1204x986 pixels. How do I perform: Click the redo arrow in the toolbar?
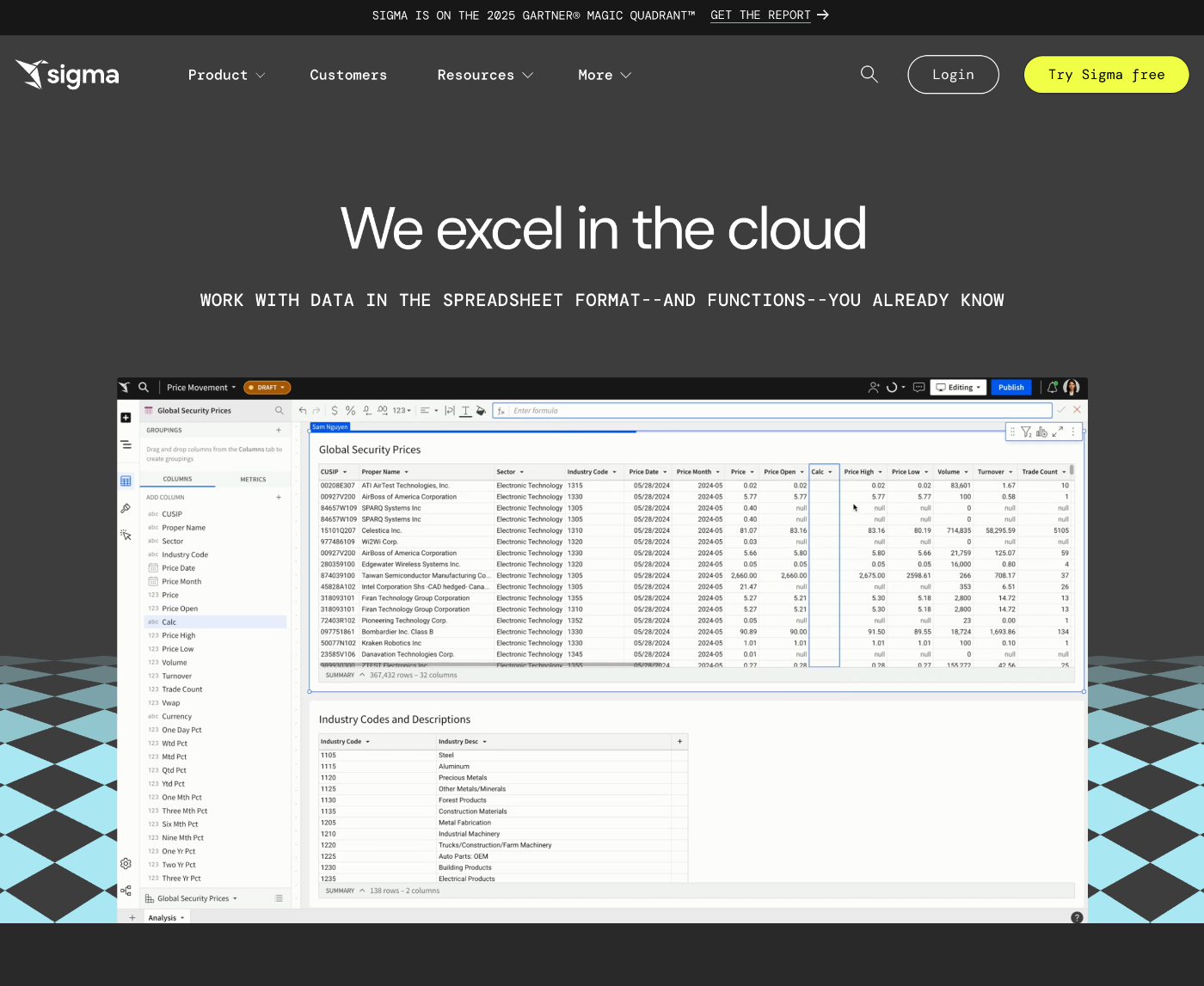point(316,411)
